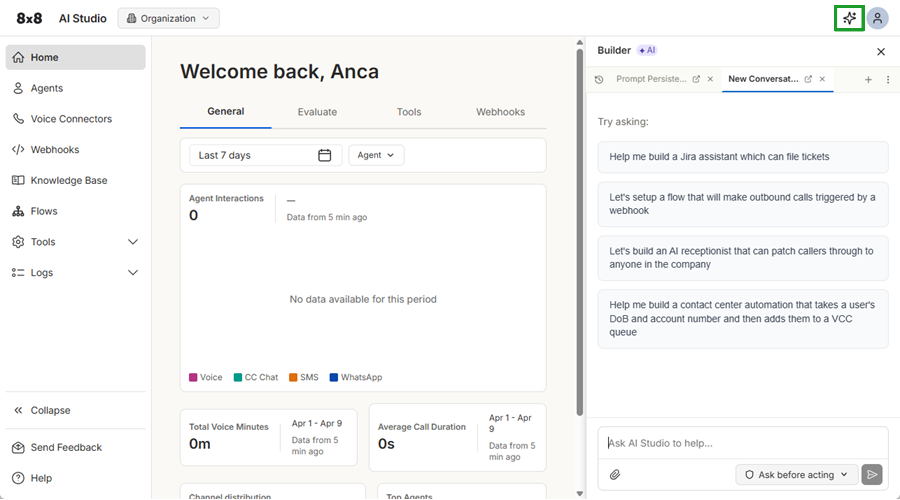The height and width of the screenshot is (500, 900).
Task: Close the Builder panel
Action: pos(881,52)
